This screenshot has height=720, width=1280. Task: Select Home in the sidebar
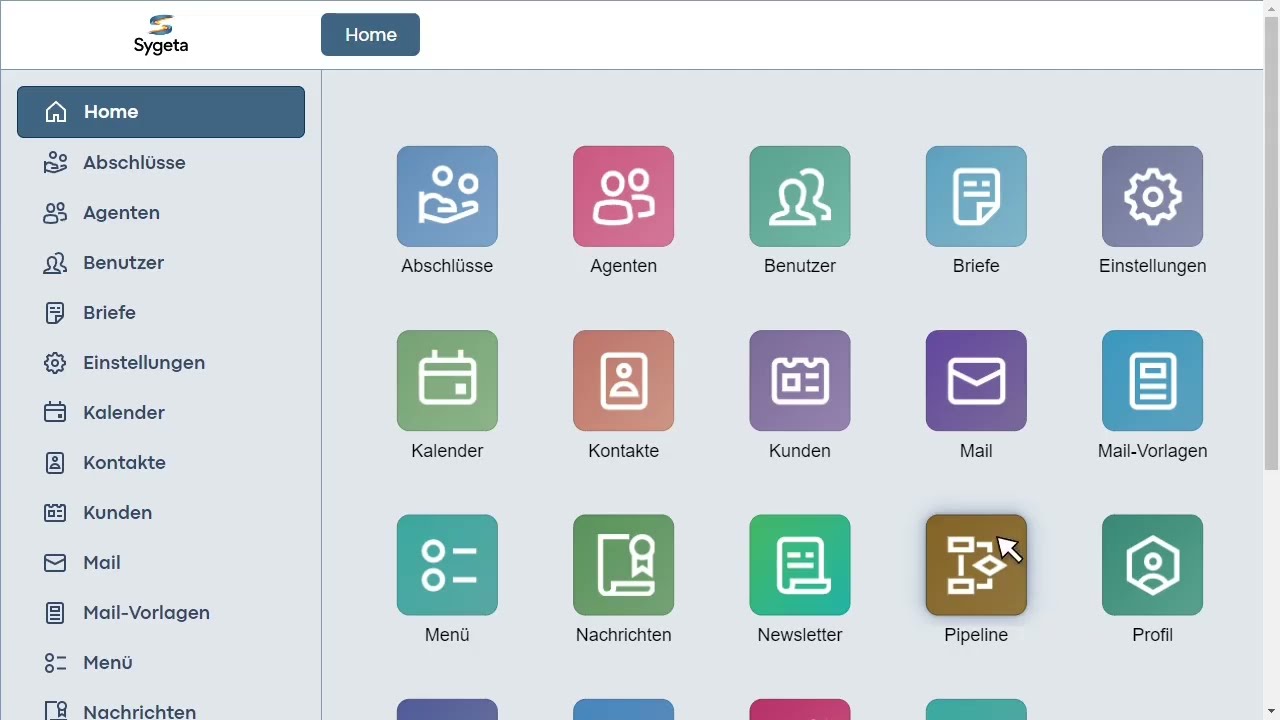(161, 112)
